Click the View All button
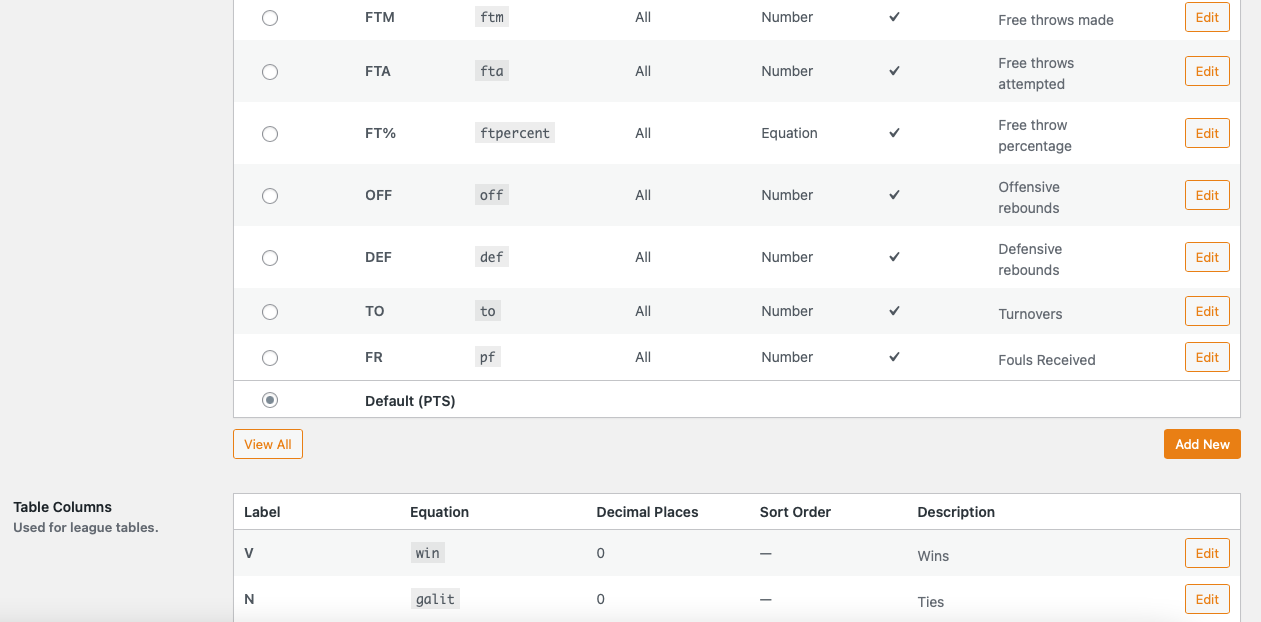 click(268, 444)
